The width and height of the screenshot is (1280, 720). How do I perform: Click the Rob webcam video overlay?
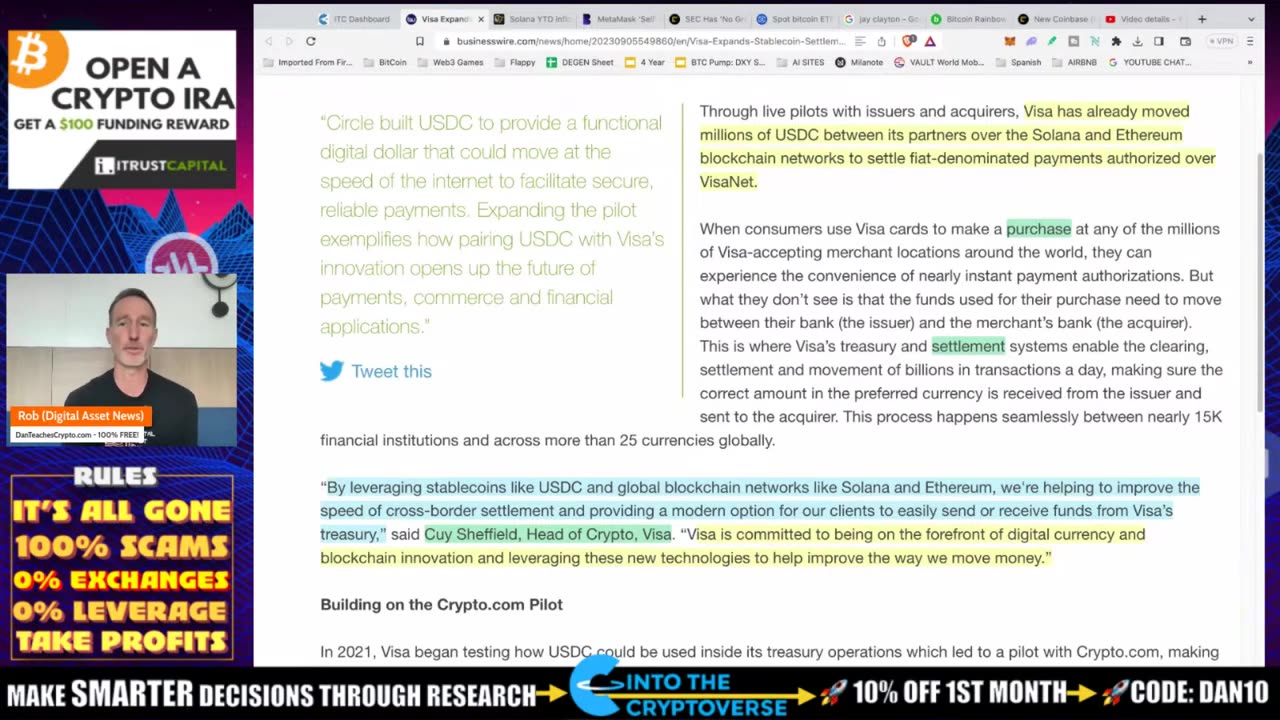pyautogui.click(x=122, y=360)
